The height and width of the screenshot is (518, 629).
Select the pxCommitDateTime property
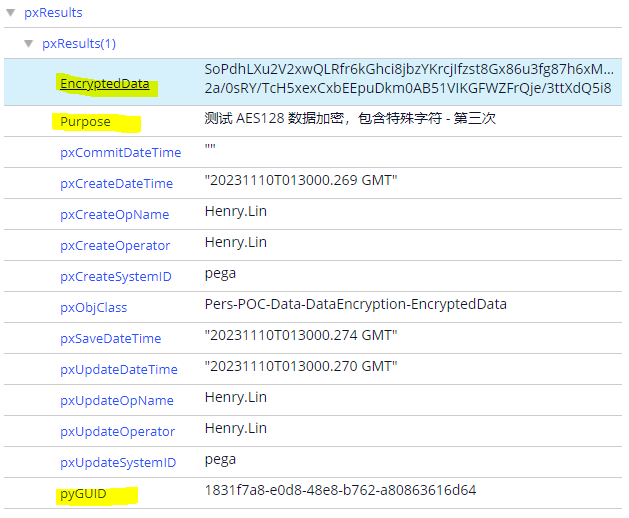point(120,153)
